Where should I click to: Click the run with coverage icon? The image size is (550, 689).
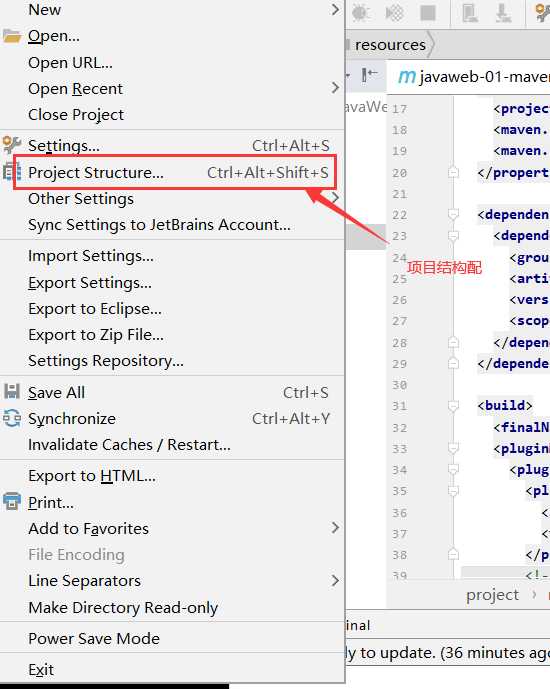click(394, 13)
